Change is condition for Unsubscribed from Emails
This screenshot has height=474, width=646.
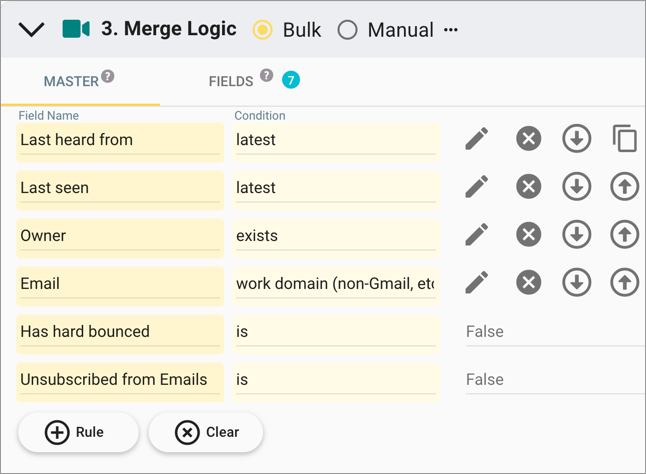[336, 382]
